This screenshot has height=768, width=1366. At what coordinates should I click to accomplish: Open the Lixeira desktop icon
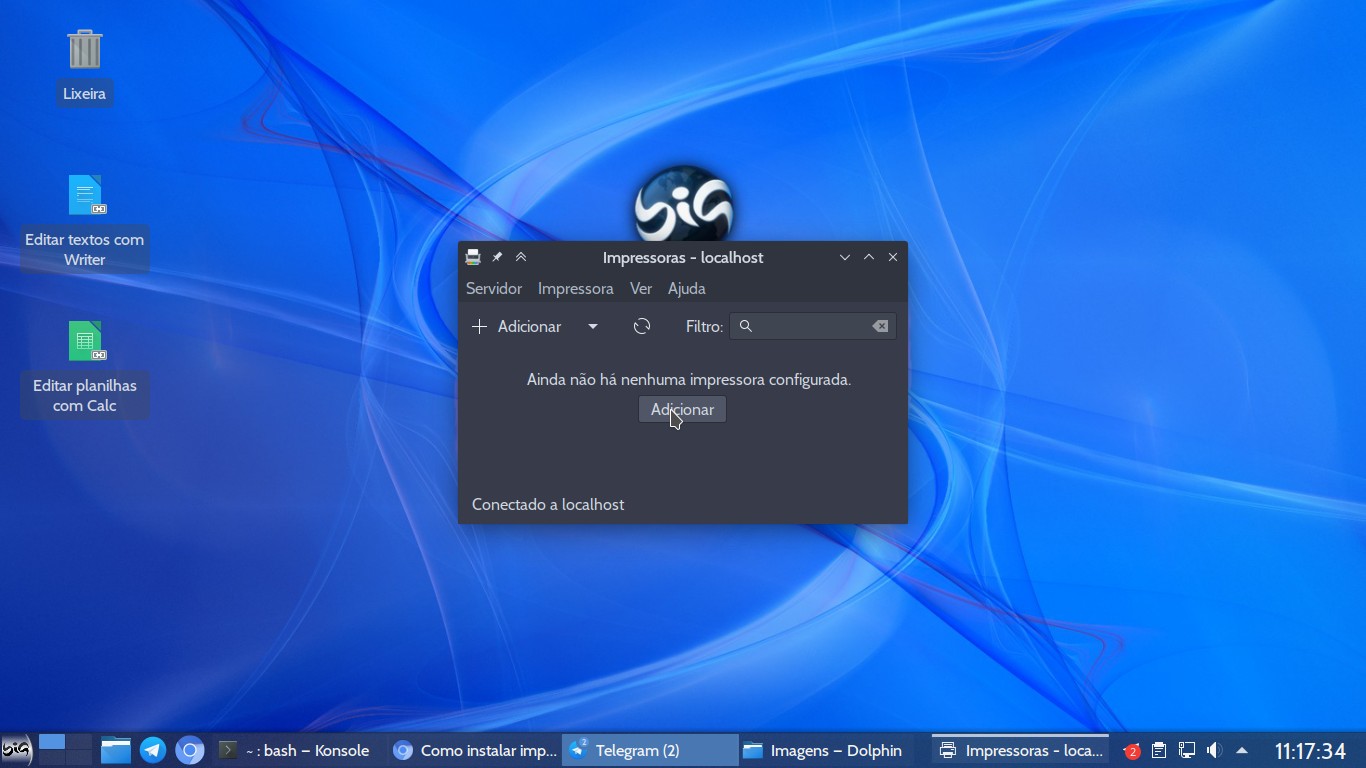[85, 66]
